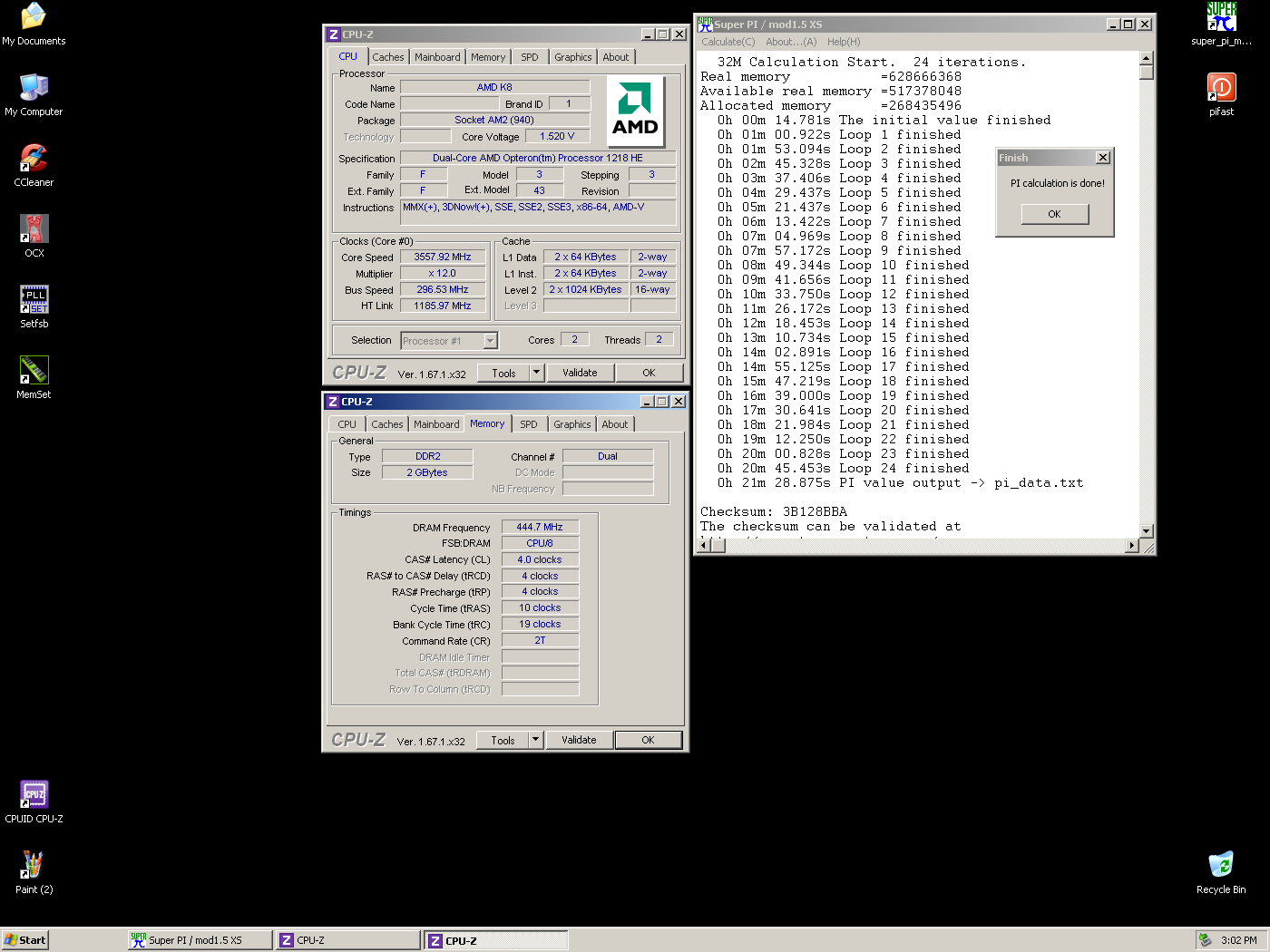Click the DRAM Frequency value 444.7 MHz
Viewport: 1270px width, 952px height.
click(540, 527)
